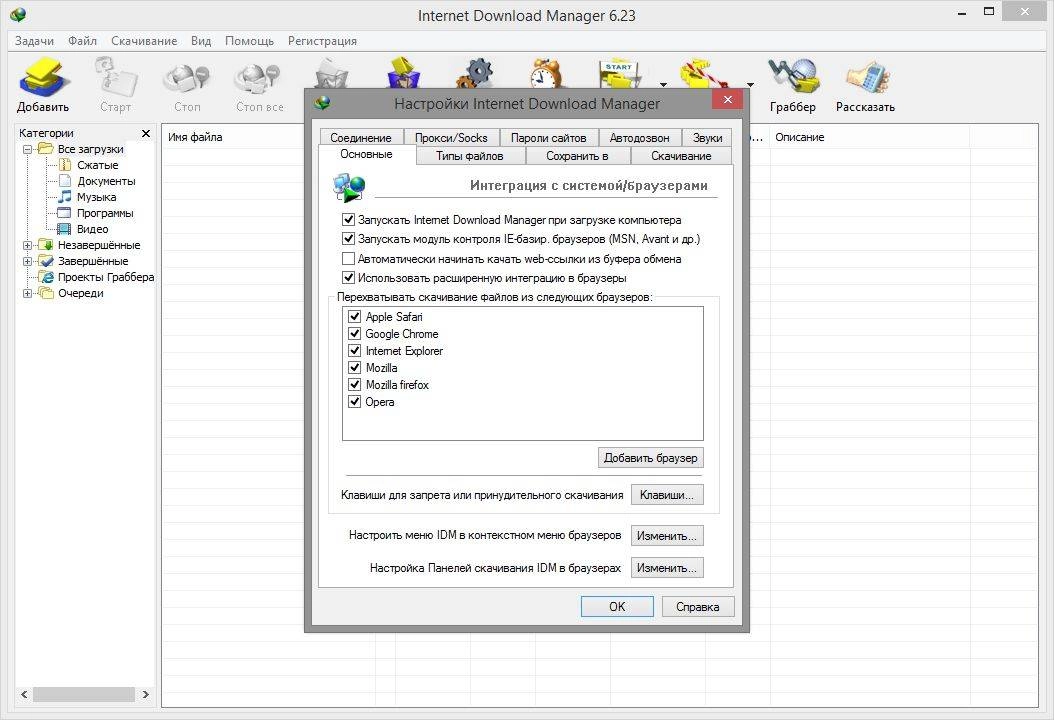Confirm settings with the OK button

click(x=617, y=606)
